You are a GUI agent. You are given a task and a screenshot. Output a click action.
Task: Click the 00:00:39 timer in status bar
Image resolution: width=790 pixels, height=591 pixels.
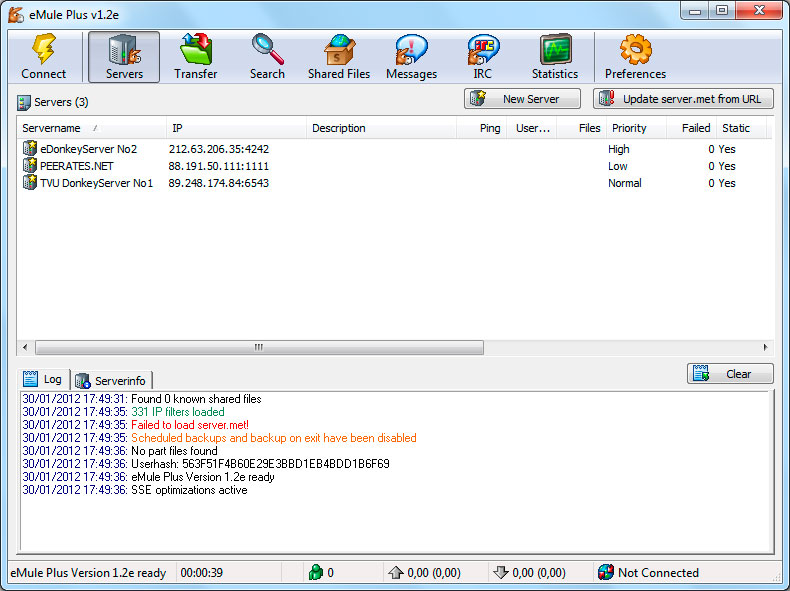[x=202, y=573]
